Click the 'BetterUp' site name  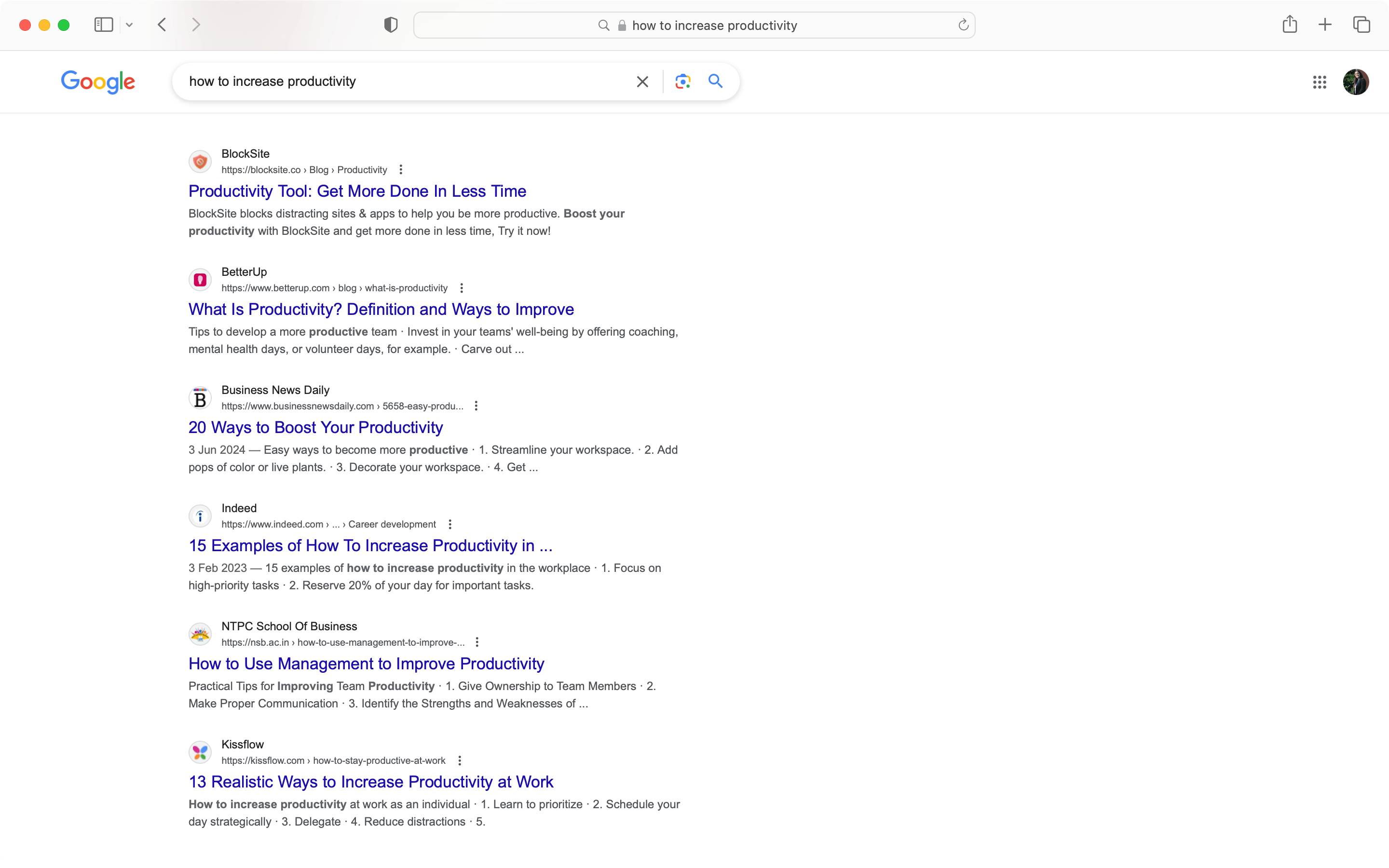[x=244, y=272]
